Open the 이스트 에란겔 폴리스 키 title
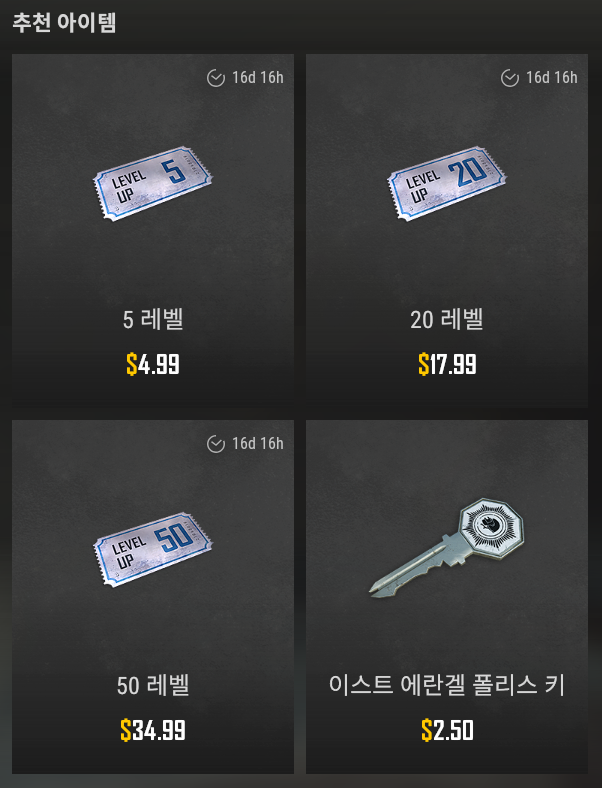 [x=447, y=685]
